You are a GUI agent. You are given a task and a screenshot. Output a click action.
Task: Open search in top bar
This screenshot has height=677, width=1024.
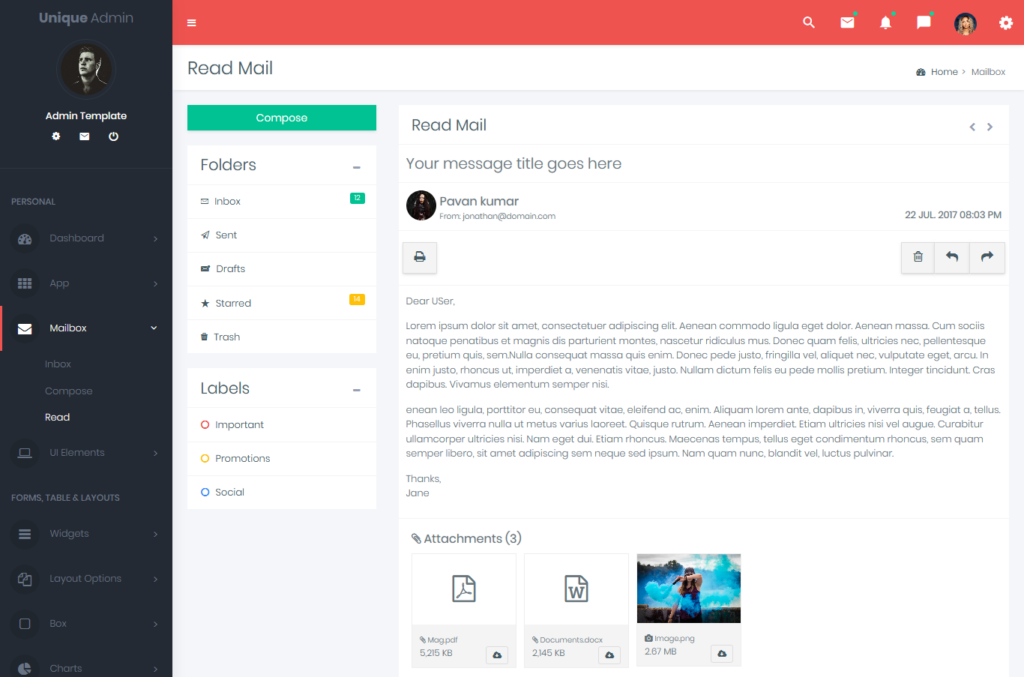click(809, 23)
